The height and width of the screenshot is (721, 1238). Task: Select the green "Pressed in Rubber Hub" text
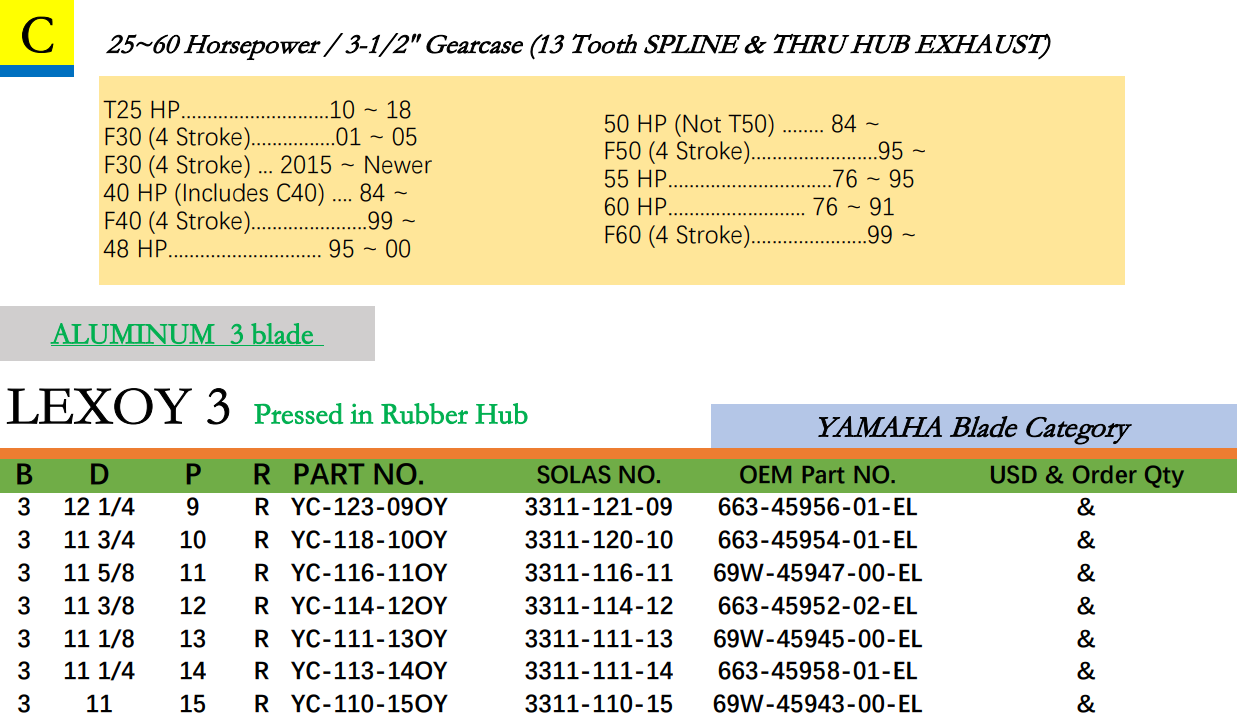[391, 414]
